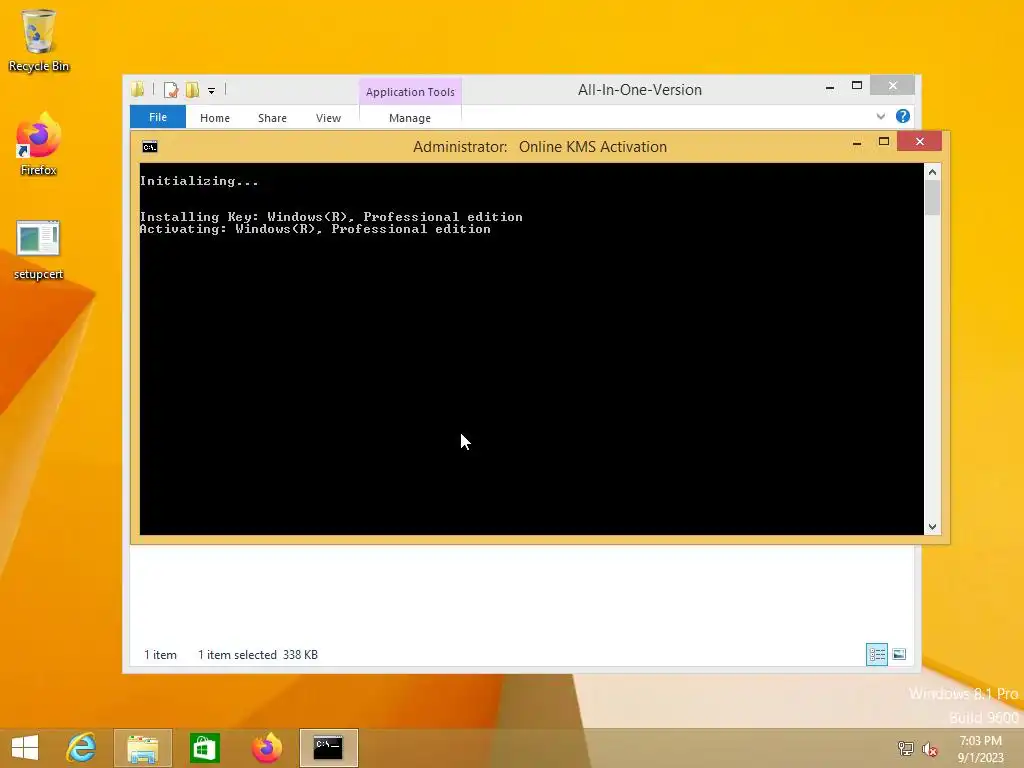
Task: Click the muted volume tray icon
Action: [930, 749]
